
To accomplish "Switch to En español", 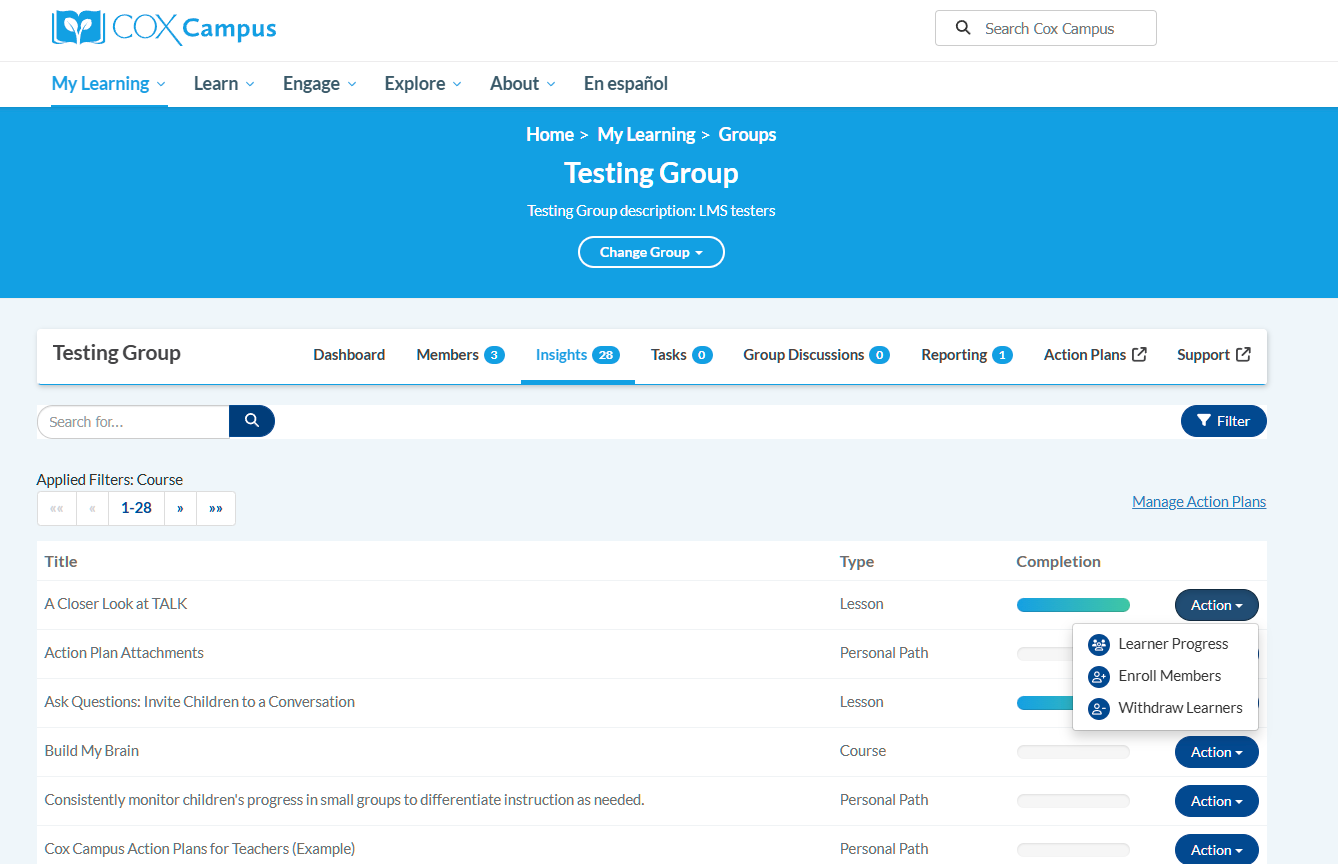I will pyautogui.click(x=626, y=84).
